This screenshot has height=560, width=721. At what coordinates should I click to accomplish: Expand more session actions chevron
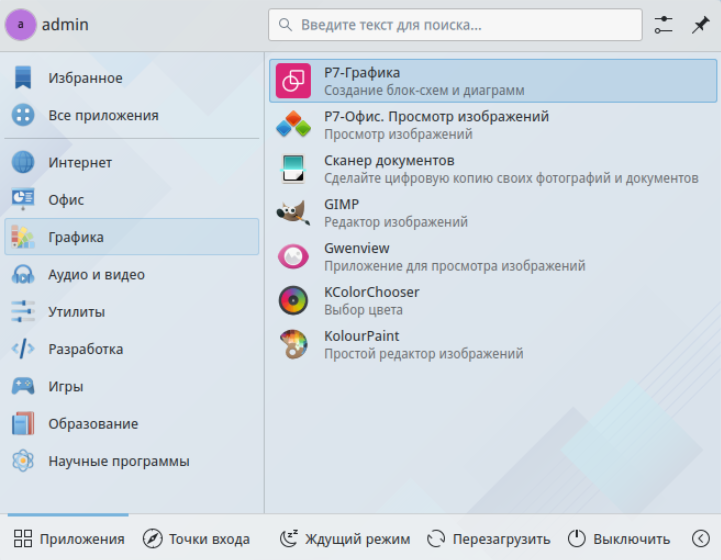(x=701, y=538)
